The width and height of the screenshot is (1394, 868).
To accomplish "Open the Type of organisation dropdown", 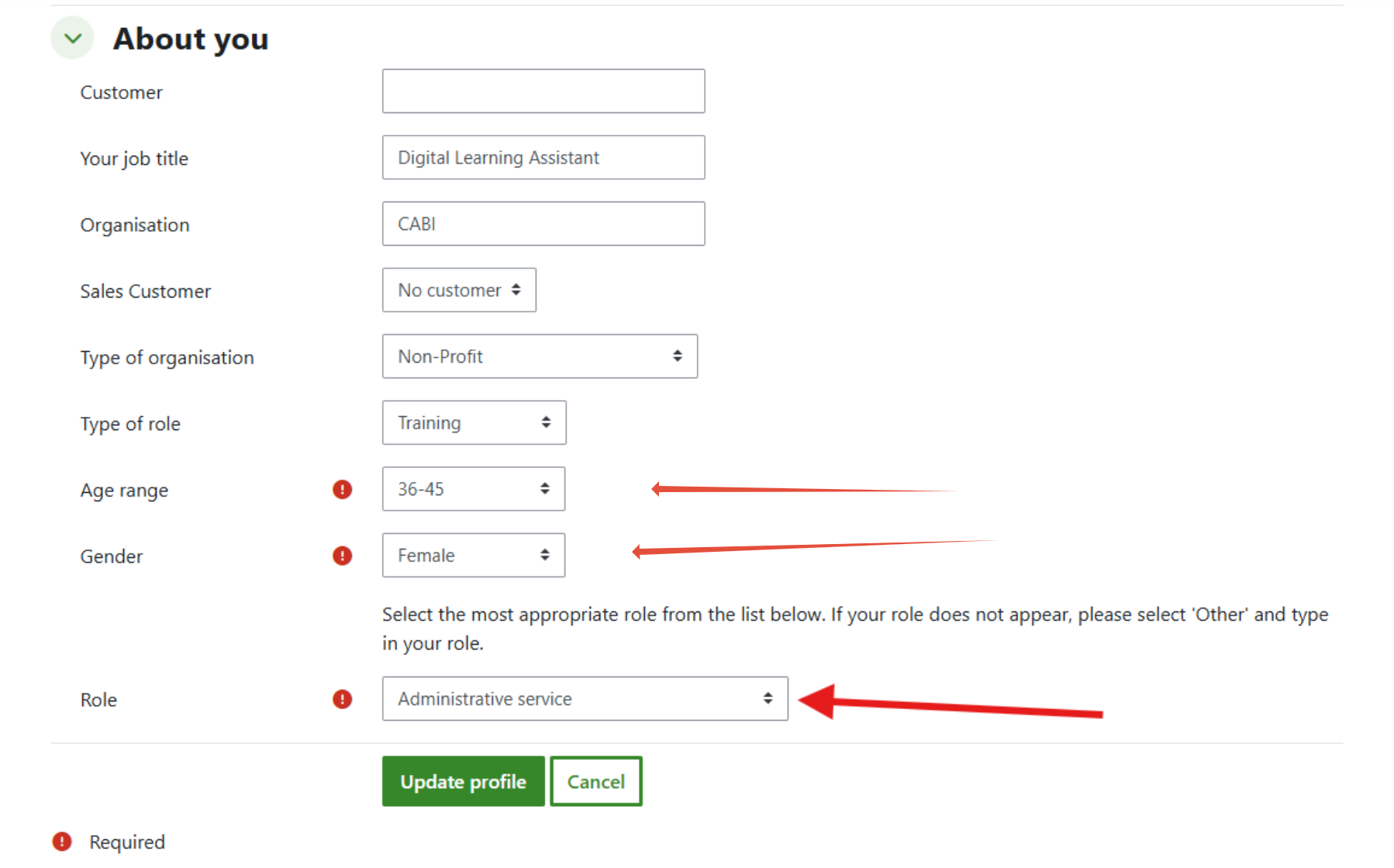I will coord(540,356).
